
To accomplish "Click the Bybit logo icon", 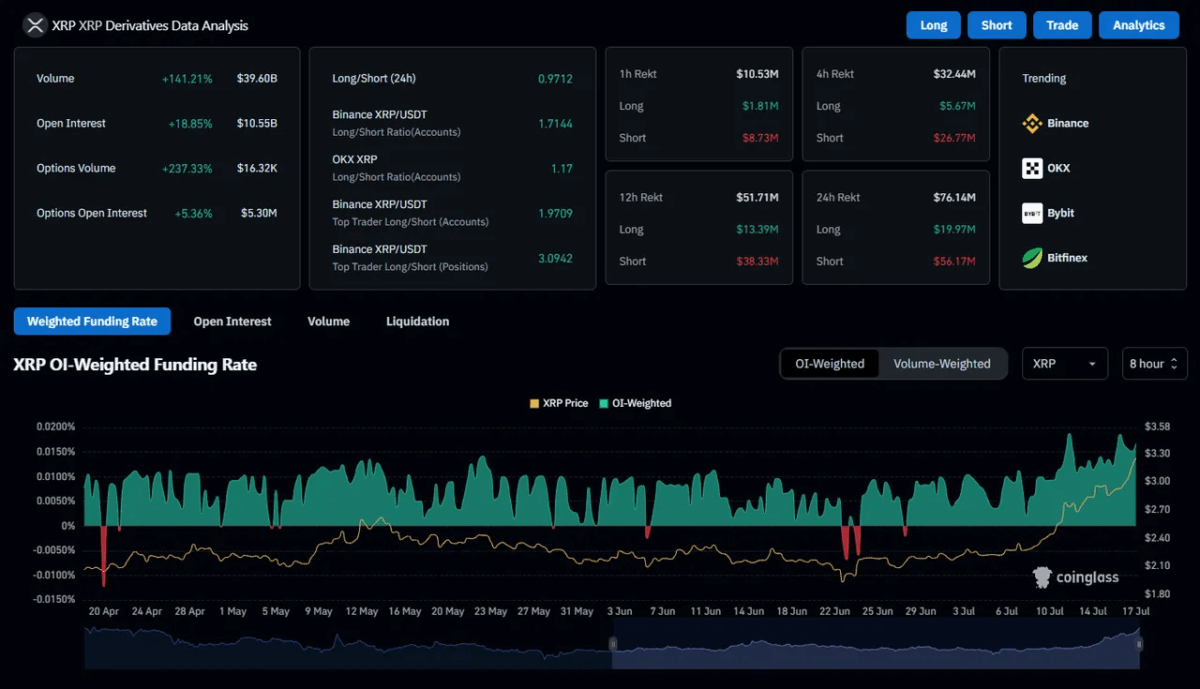I will [1032, 213].
